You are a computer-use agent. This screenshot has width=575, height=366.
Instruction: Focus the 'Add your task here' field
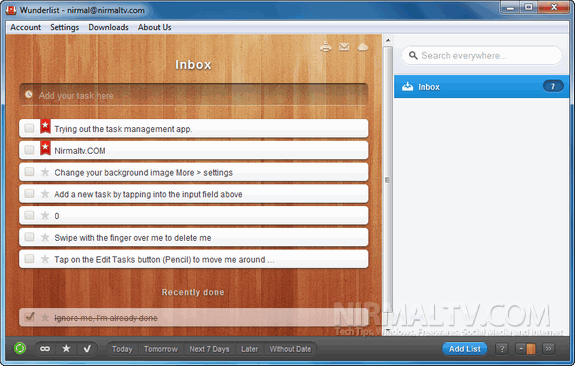[194, 95]
